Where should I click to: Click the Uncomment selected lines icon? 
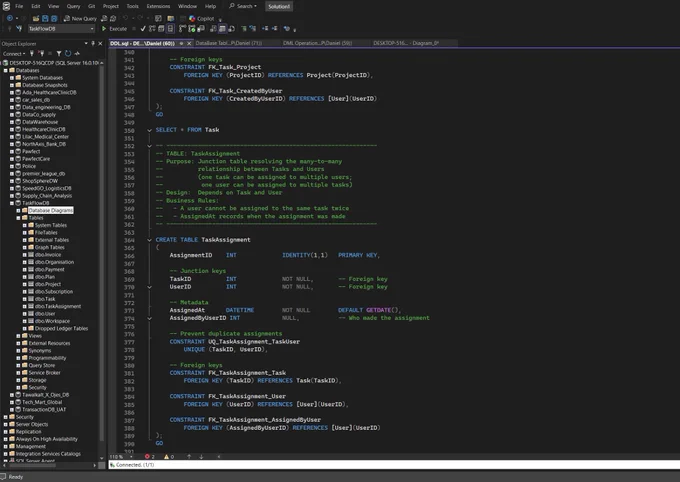tap(252, 29)
